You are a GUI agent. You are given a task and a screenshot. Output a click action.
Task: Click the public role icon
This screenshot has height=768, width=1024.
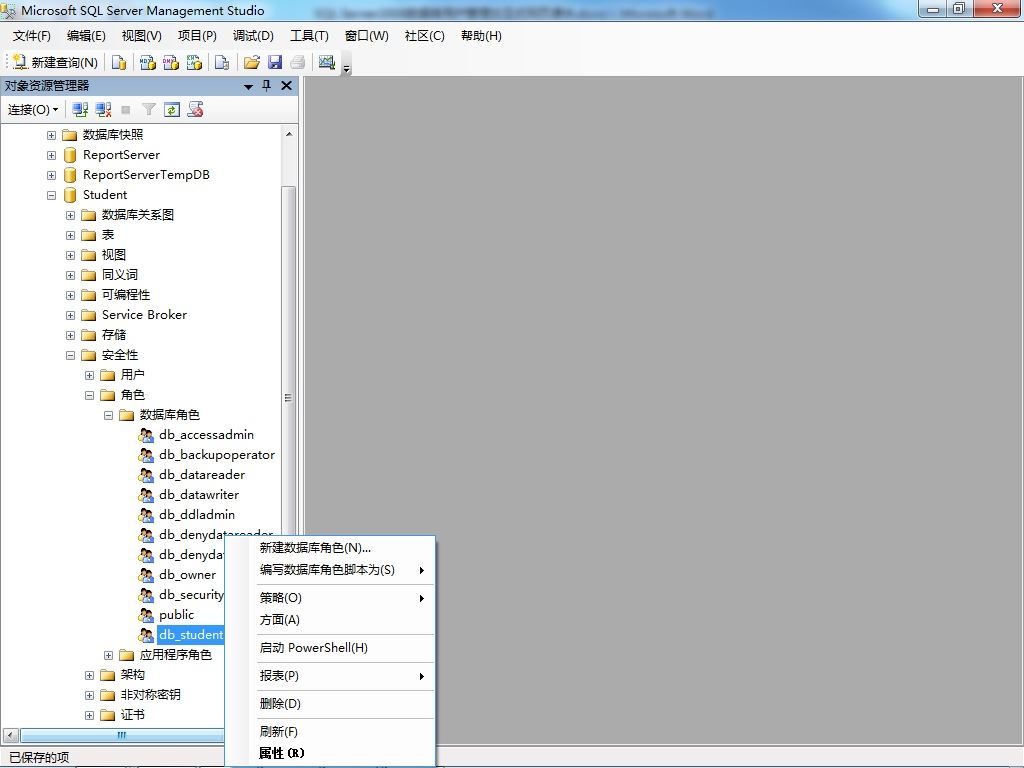146,615
